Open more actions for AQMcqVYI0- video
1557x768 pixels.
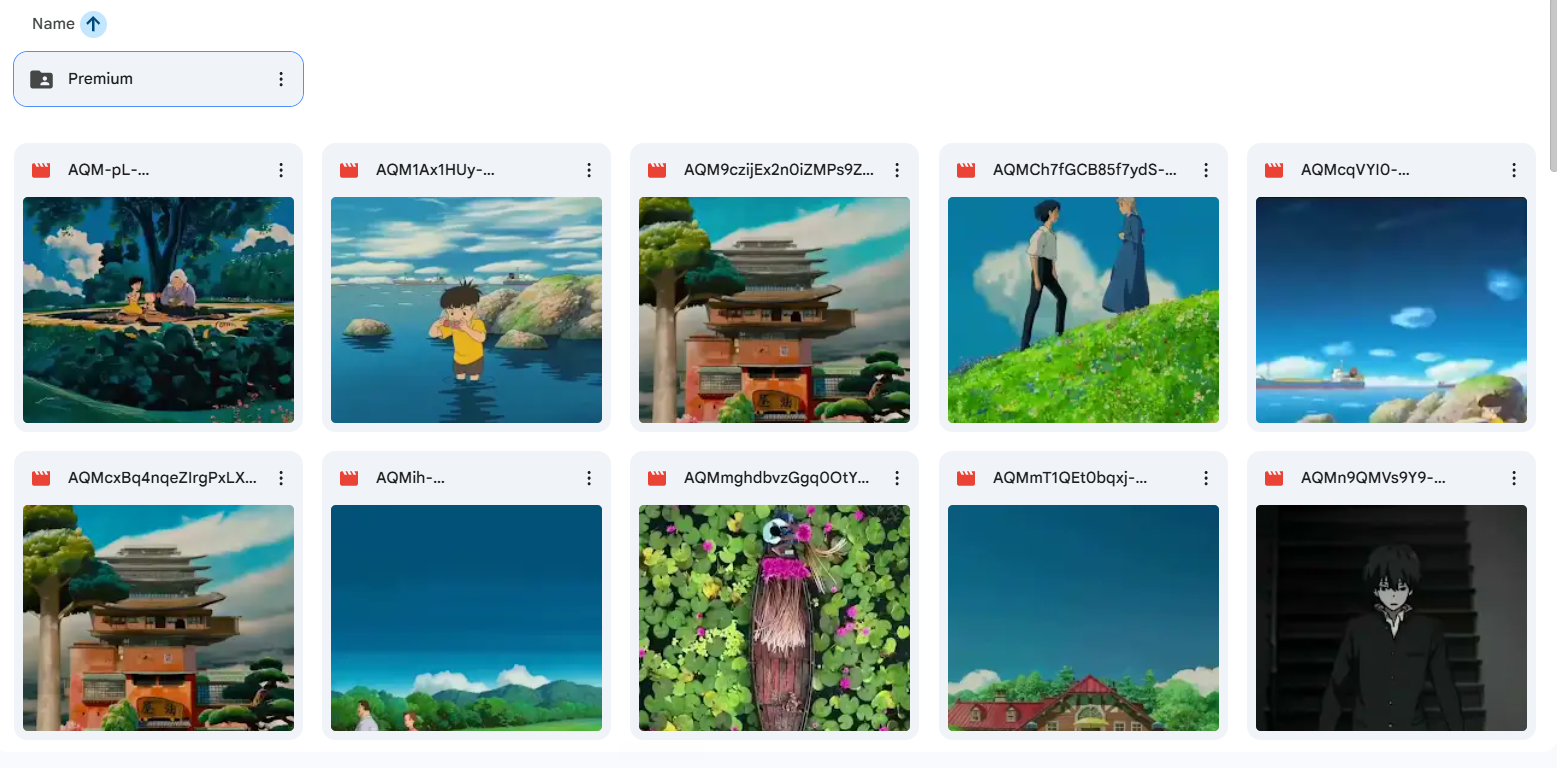point(1514,170)
